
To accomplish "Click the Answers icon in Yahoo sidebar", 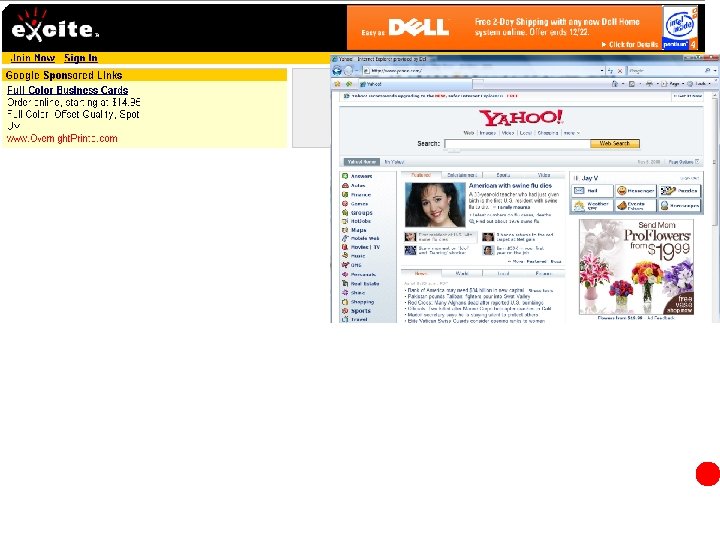I will (345, 176).
